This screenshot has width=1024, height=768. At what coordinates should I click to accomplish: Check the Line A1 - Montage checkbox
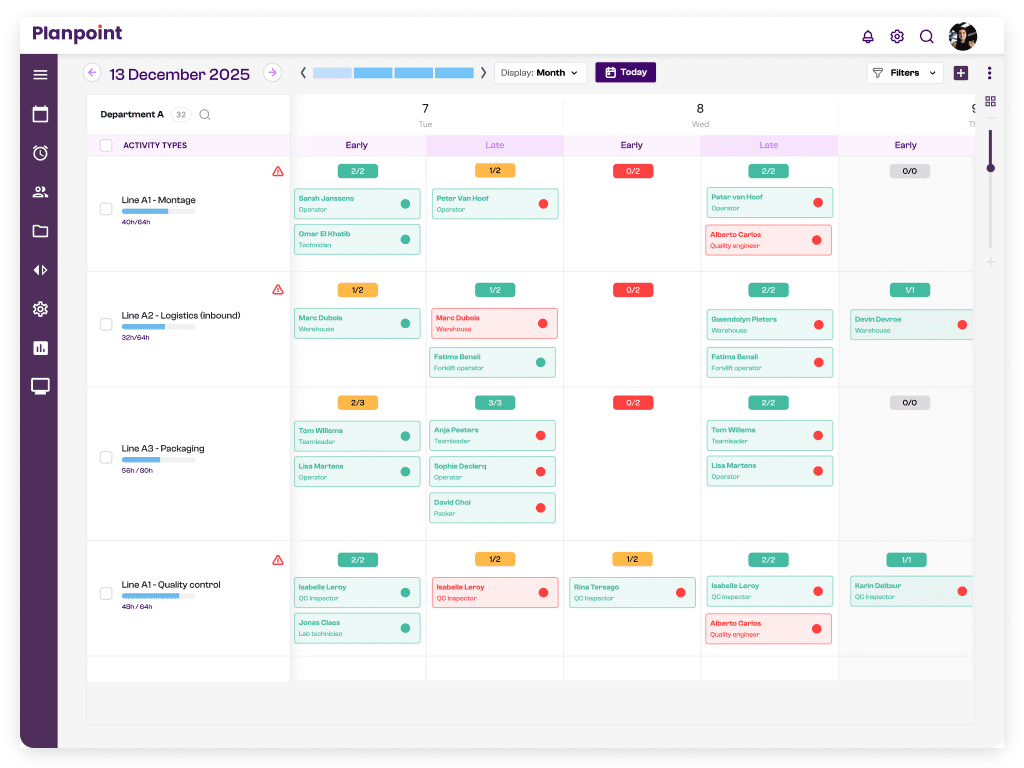click(x=106, y=209)
